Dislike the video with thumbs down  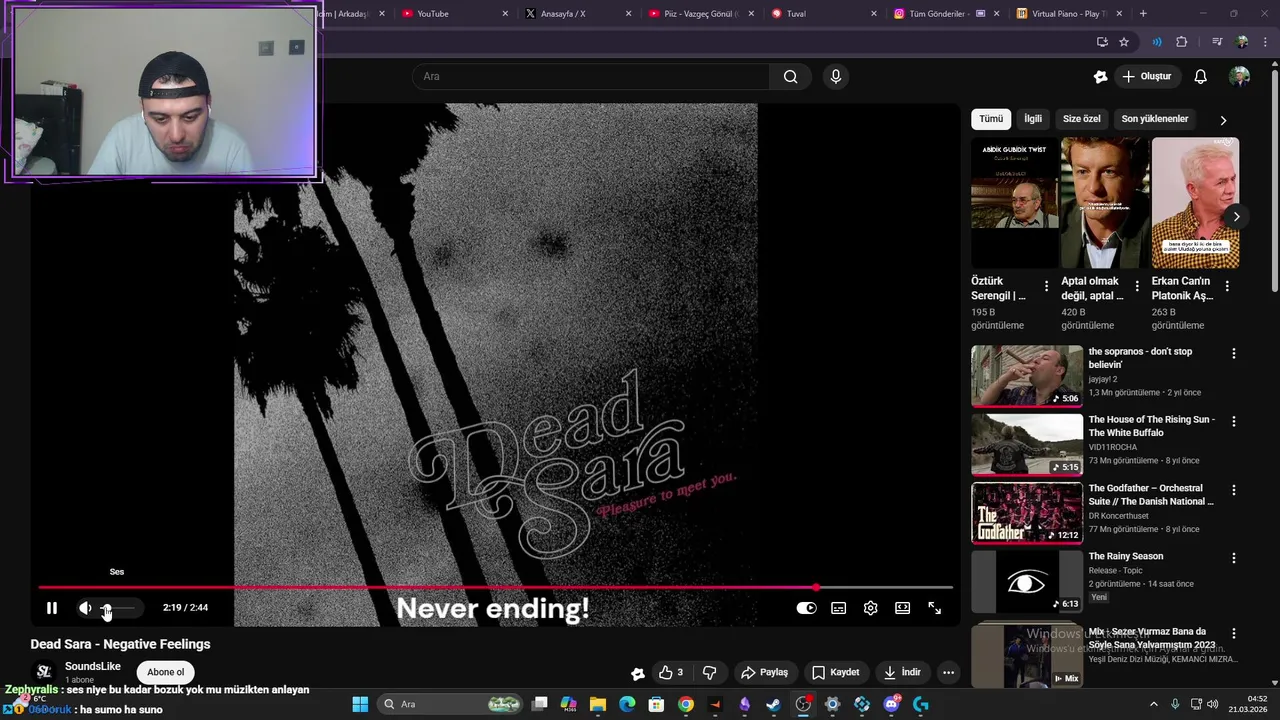pyautogui.click(x=709, y=672)
